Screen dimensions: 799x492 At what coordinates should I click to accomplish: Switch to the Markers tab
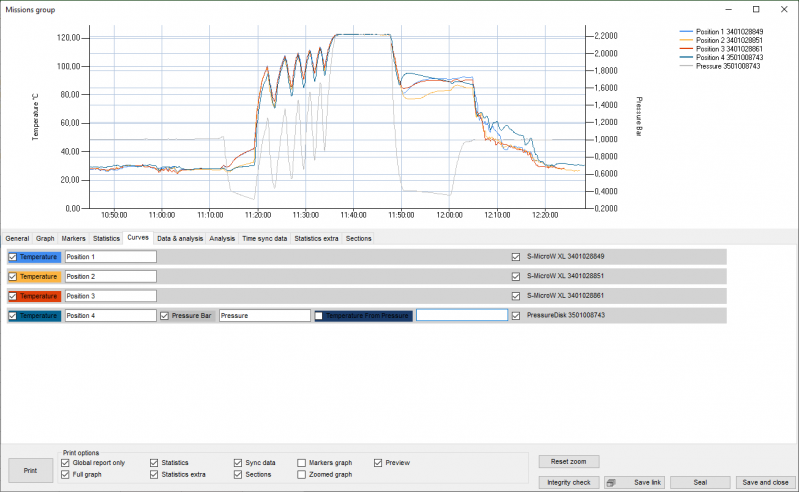(73, 239)
